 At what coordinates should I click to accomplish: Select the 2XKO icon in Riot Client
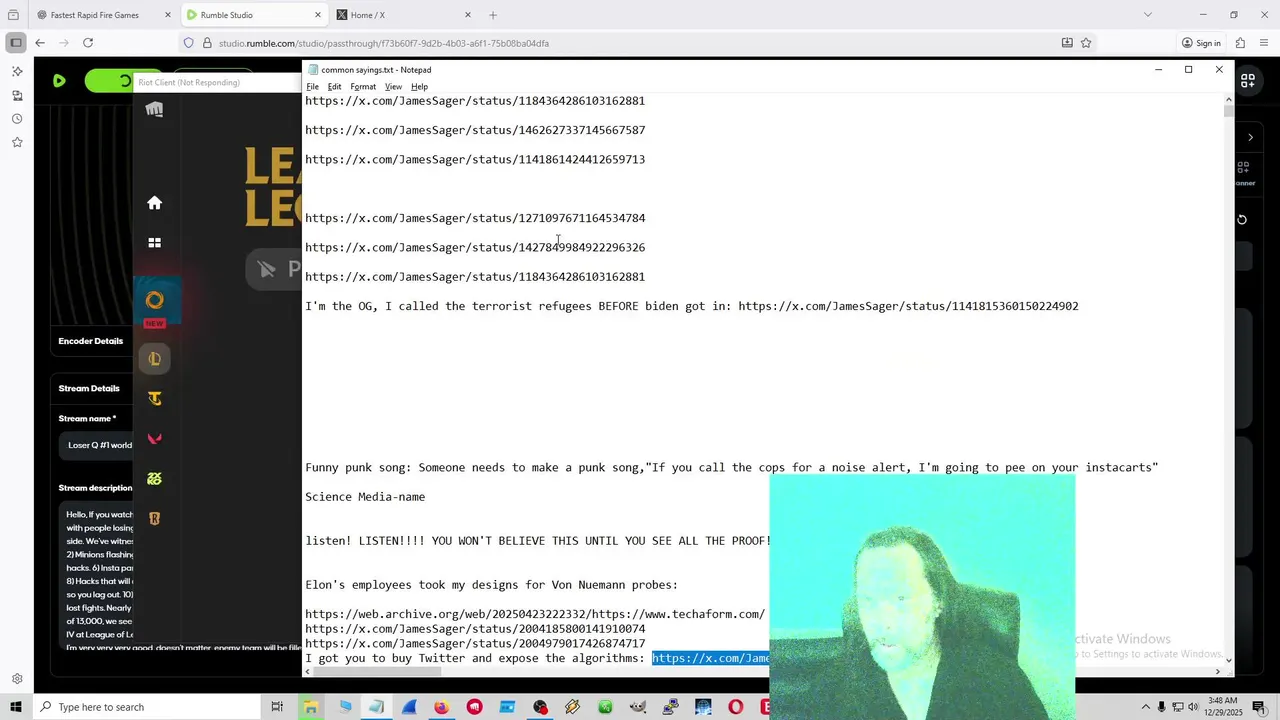pyautogui.click(x=154, y=479)
